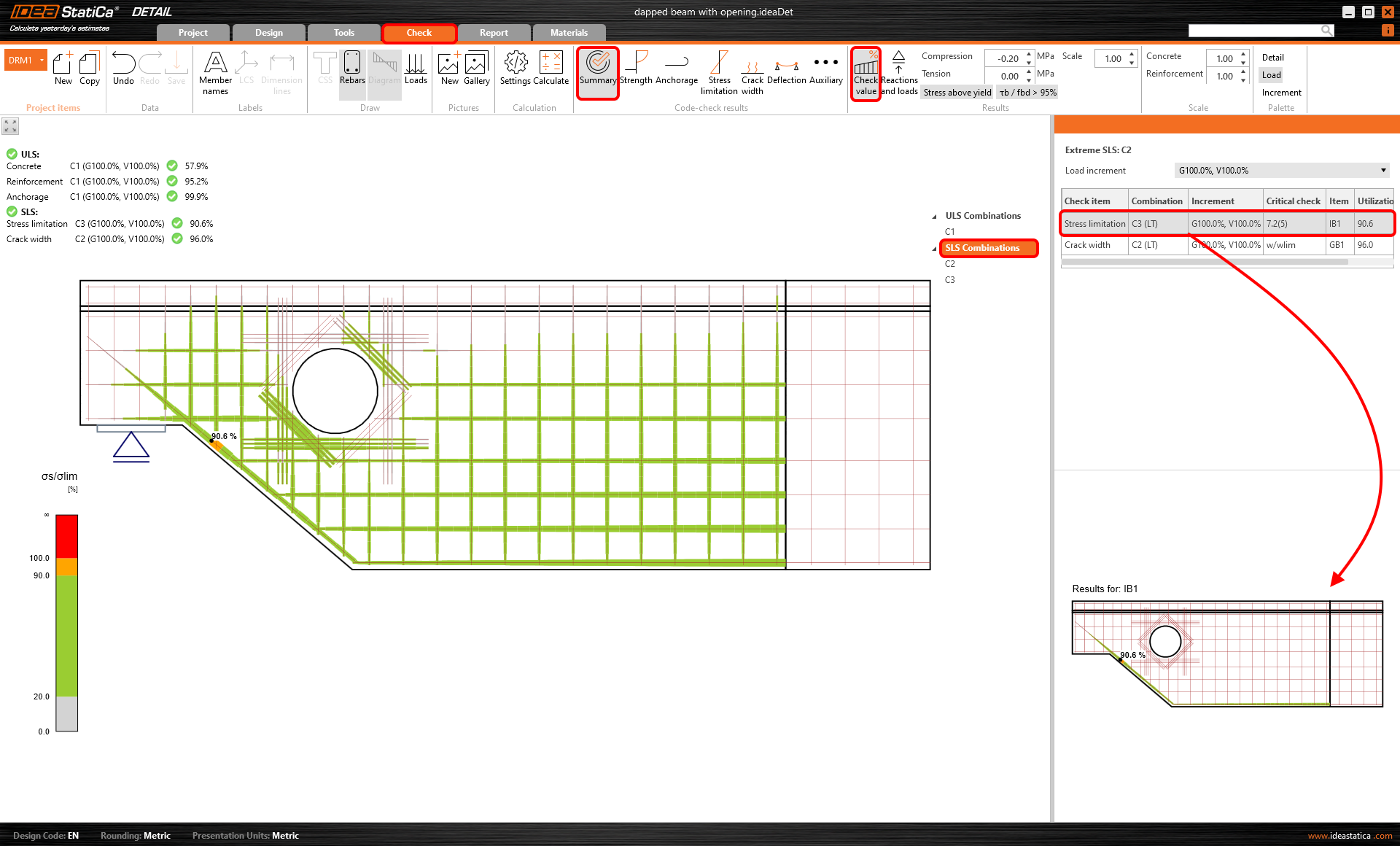Open the DRM1 project item dropdown
1400x846 pixels.
pos(42,61)
